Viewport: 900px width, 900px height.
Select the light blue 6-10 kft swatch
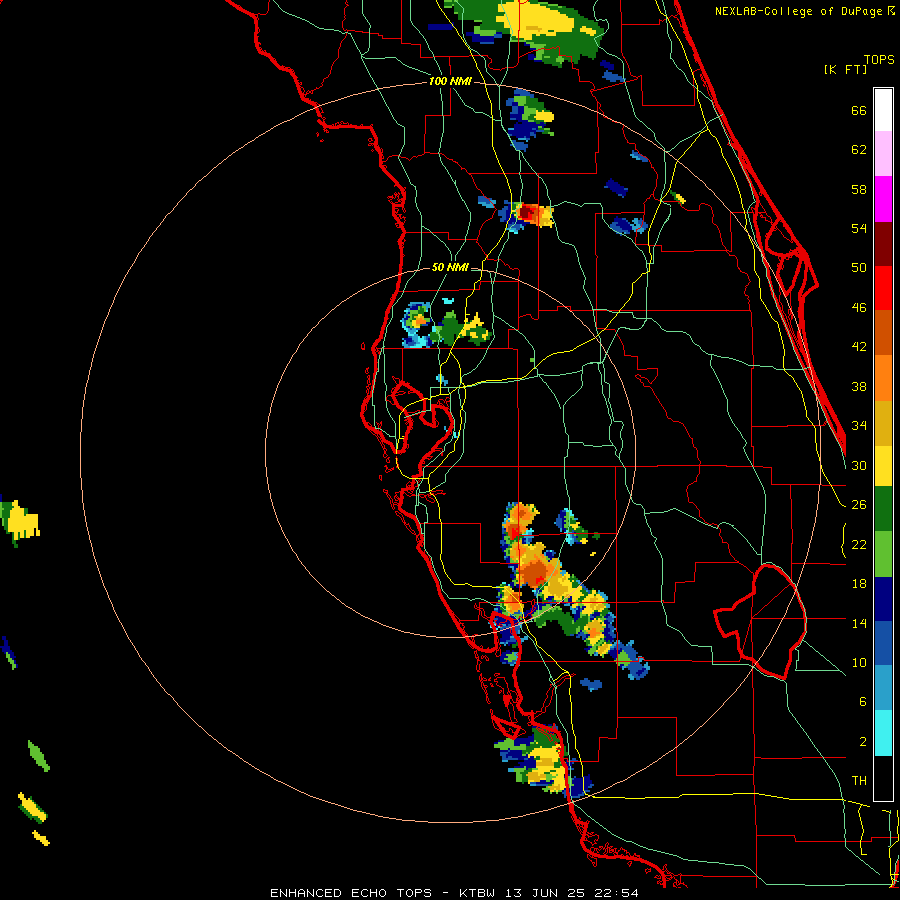(883, 689)
